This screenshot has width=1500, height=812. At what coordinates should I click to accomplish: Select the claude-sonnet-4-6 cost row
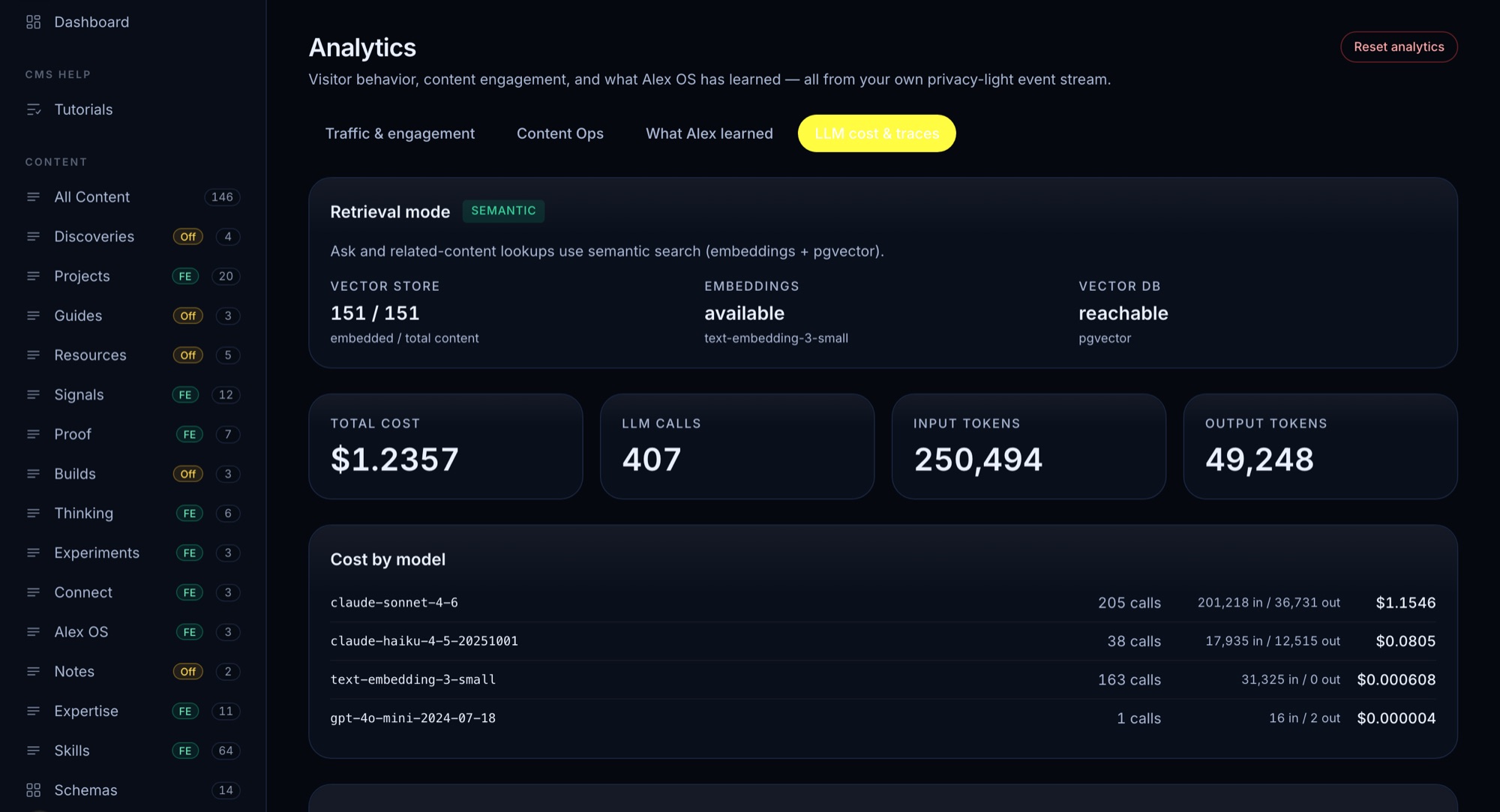pyautogui.click(x=883, y=603)
